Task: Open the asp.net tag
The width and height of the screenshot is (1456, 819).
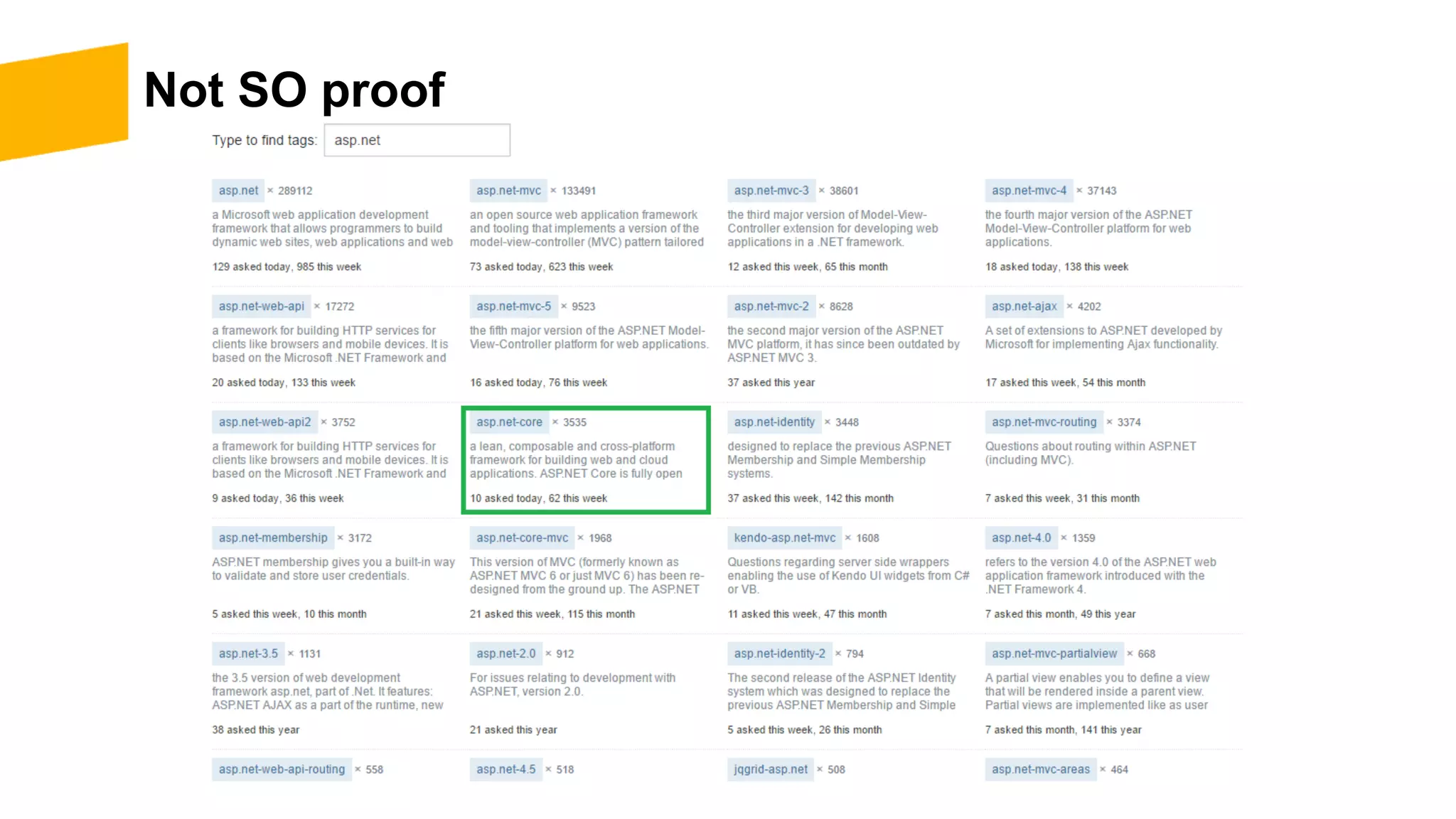Action: point(238,191)
